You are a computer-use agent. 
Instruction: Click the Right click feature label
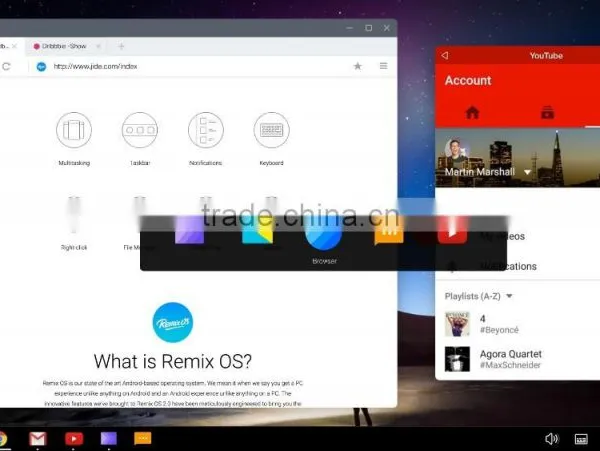[74, 247]
